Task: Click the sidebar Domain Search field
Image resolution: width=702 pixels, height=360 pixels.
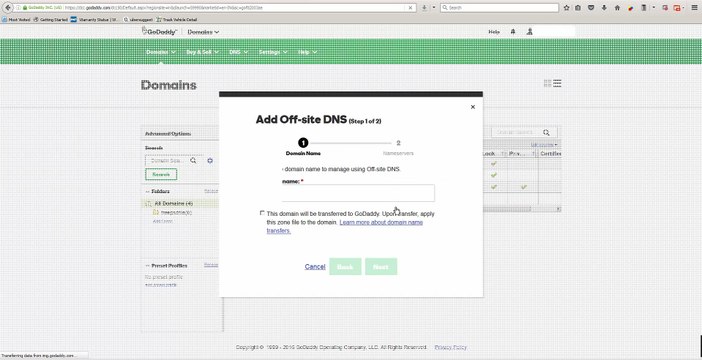Action: [167, 160]
